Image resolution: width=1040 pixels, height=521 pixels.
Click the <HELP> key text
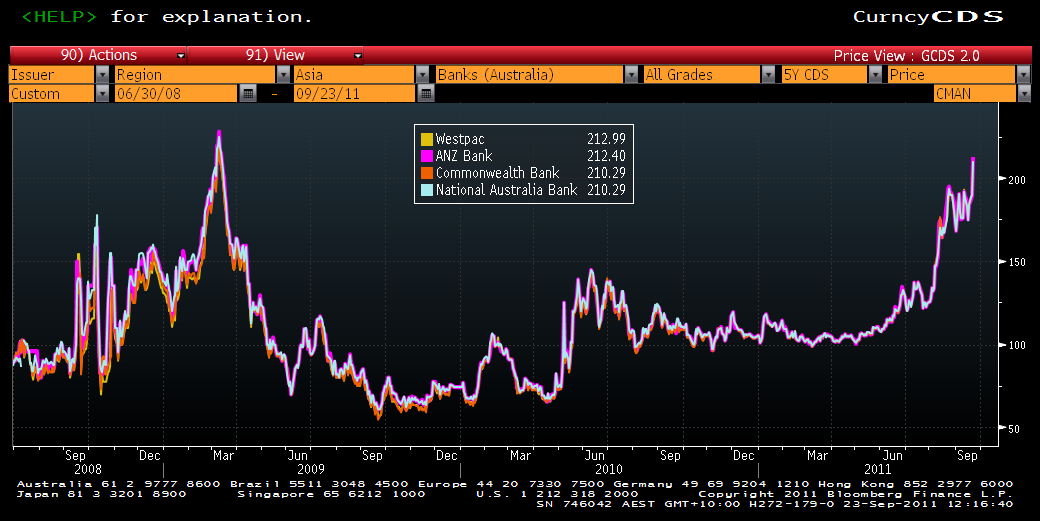(52, 17)
